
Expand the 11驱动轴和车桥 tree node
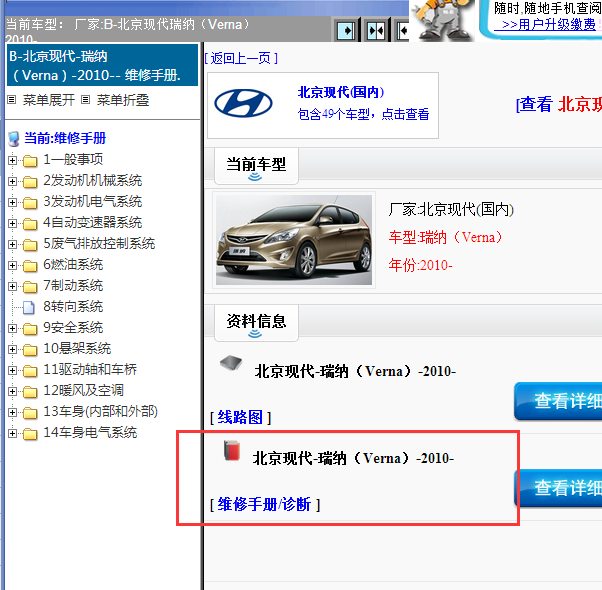tap(12, 370)
